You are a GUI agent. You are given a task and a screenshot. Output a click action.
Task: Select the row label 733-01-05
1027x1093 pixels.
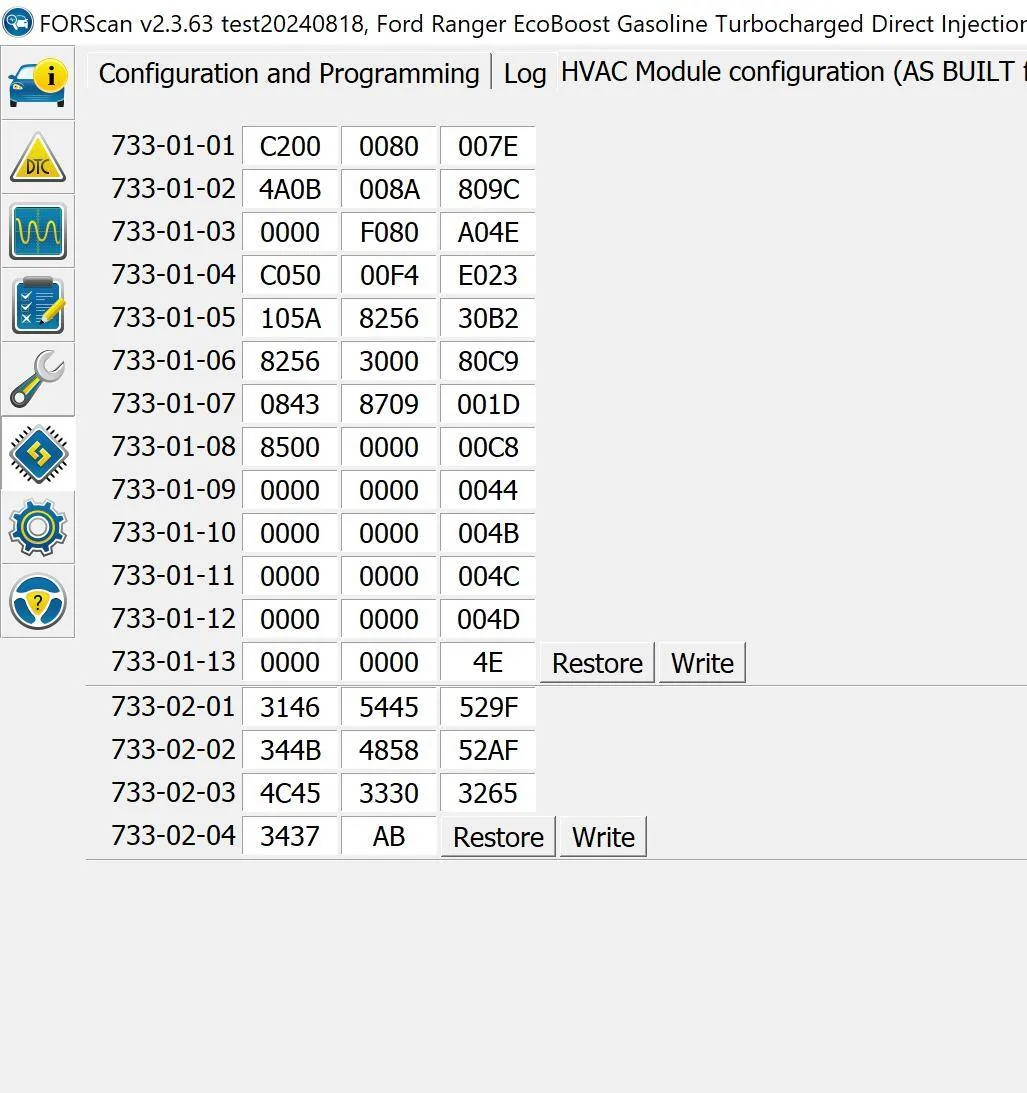[173, 318]
